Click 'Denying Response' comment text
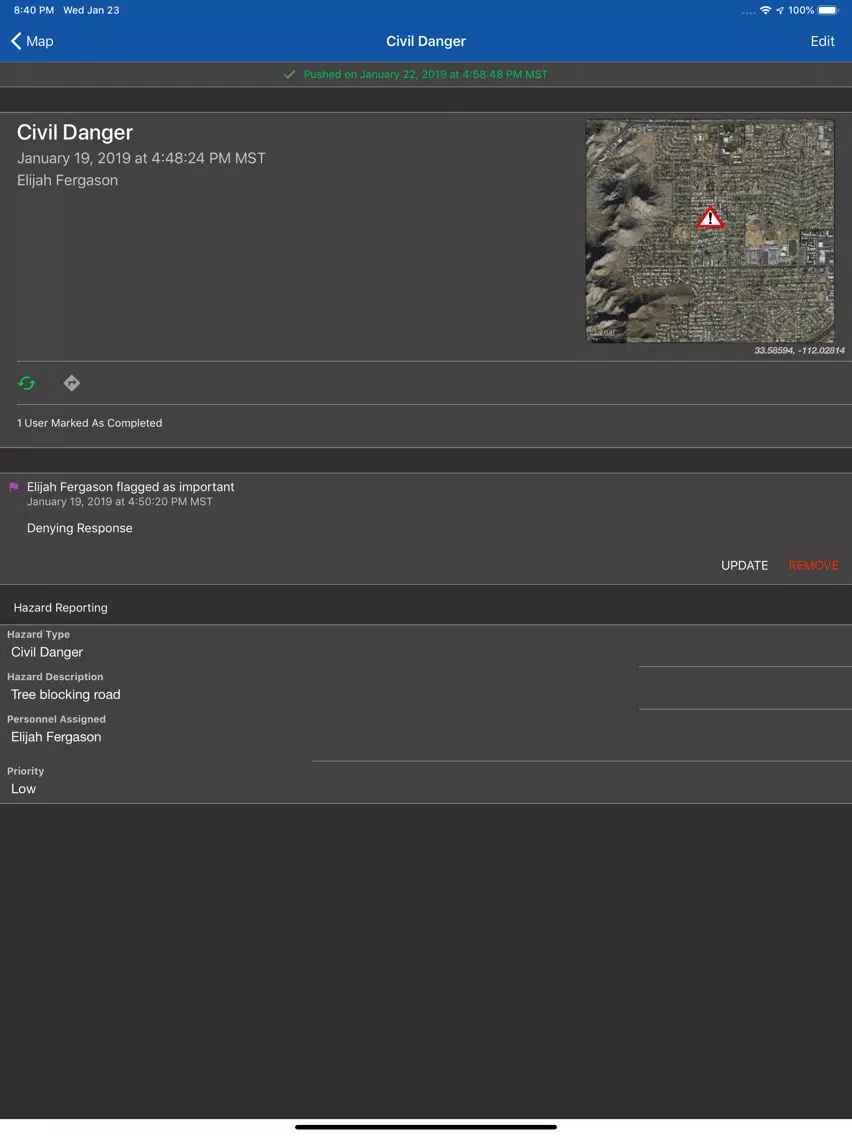This screenshot has width=852, height=1136. pyautogui.click(x=80, y=528)
